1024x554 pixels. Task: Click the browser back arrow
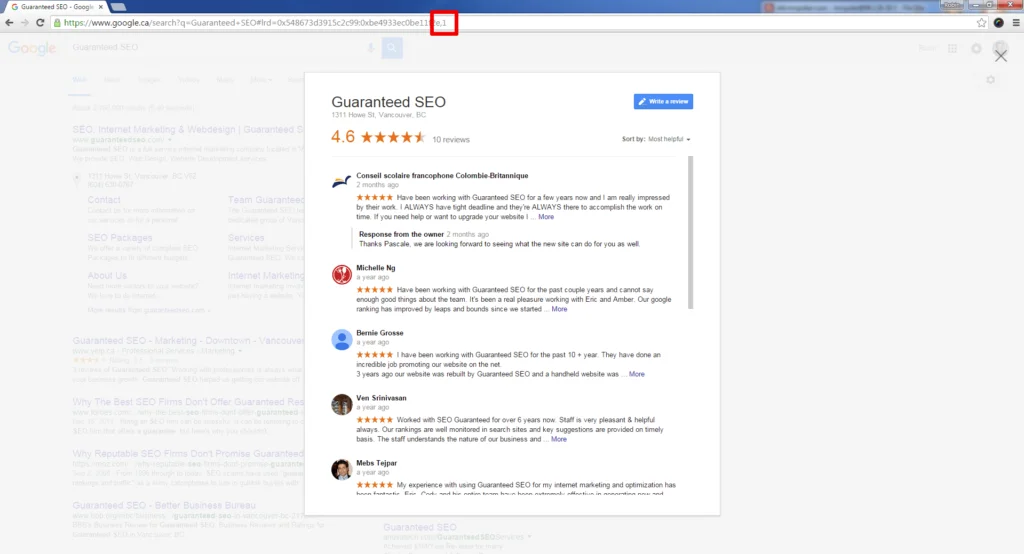9,23
